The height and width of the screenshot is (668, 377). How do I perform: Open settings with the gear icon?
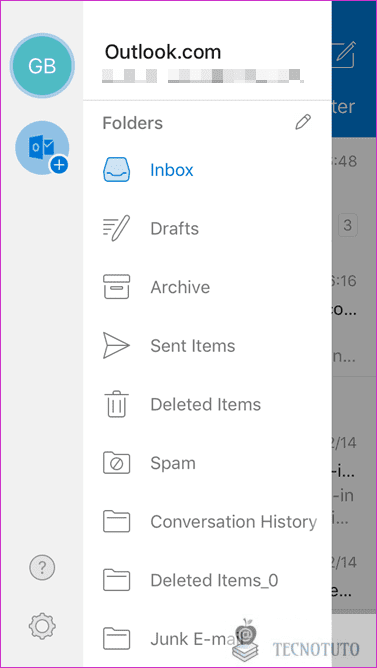[42, 626]
